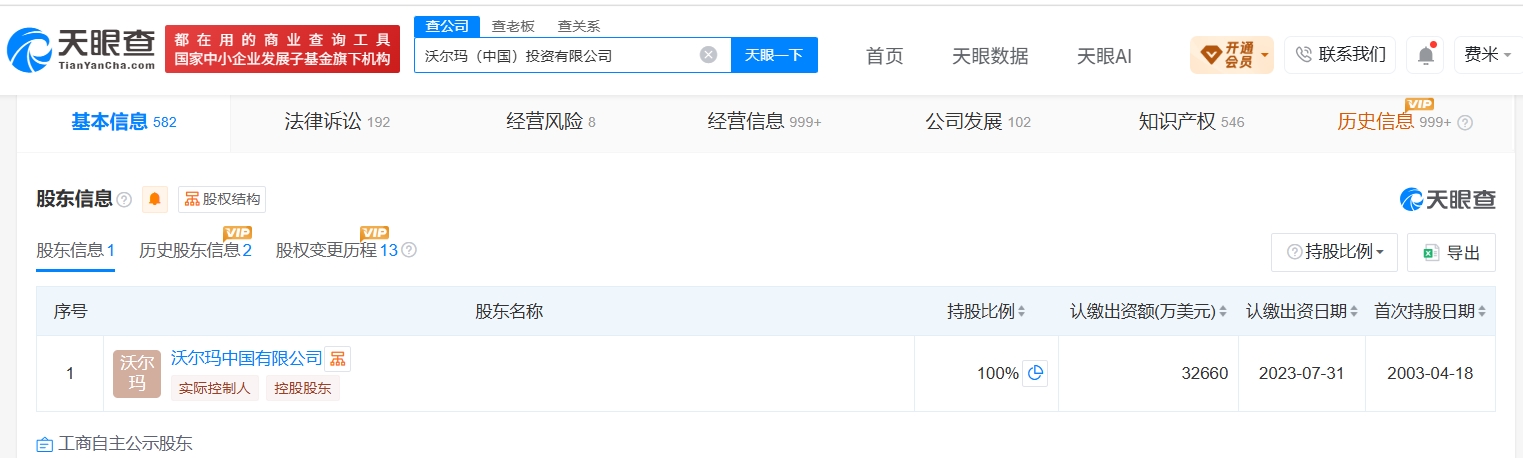Clear search text with the X icon
The width and height of the screenshot is (1523, 458).
(x=708, y=55)
